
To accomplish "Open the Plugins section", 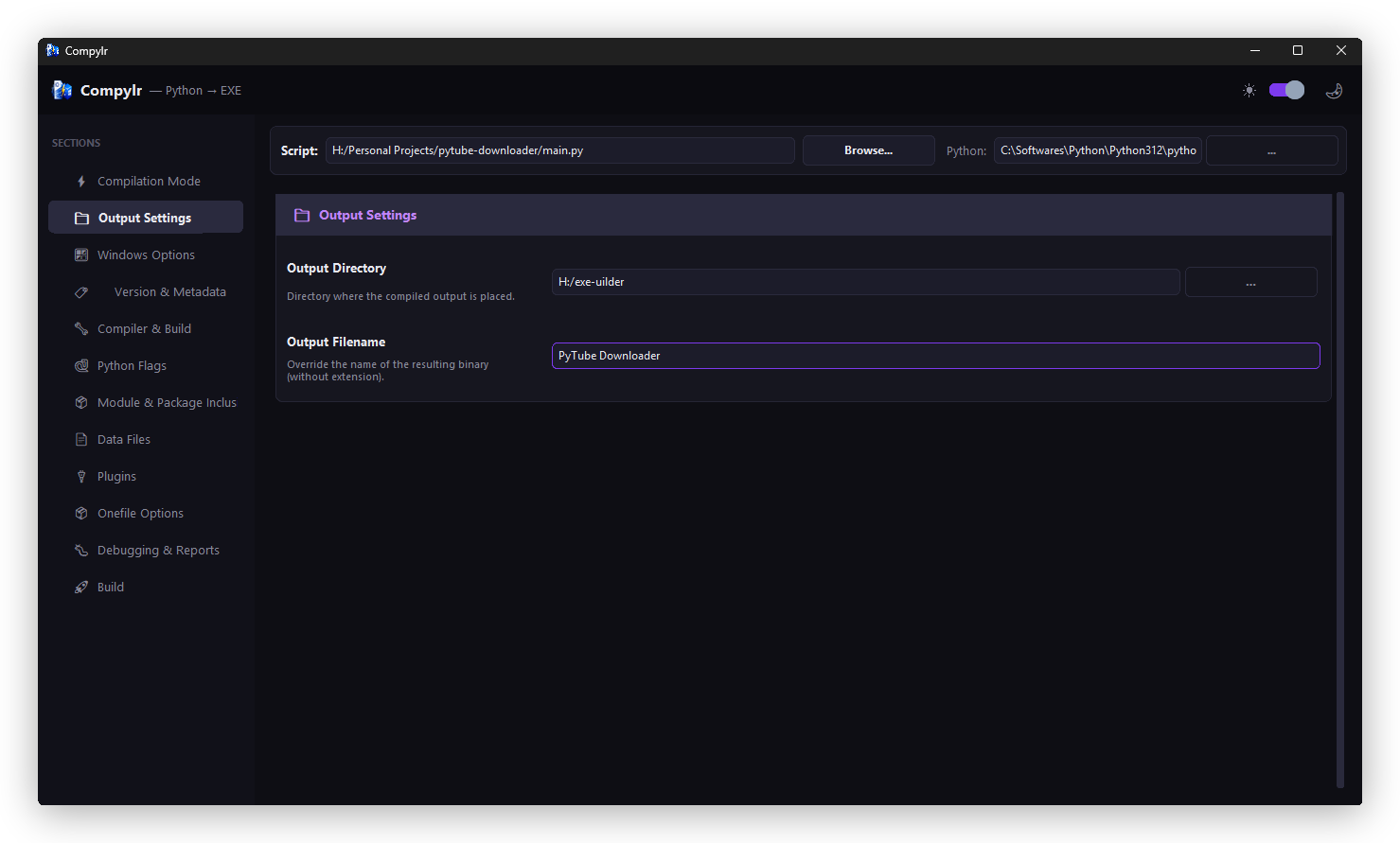I will [x=146, y=477].
